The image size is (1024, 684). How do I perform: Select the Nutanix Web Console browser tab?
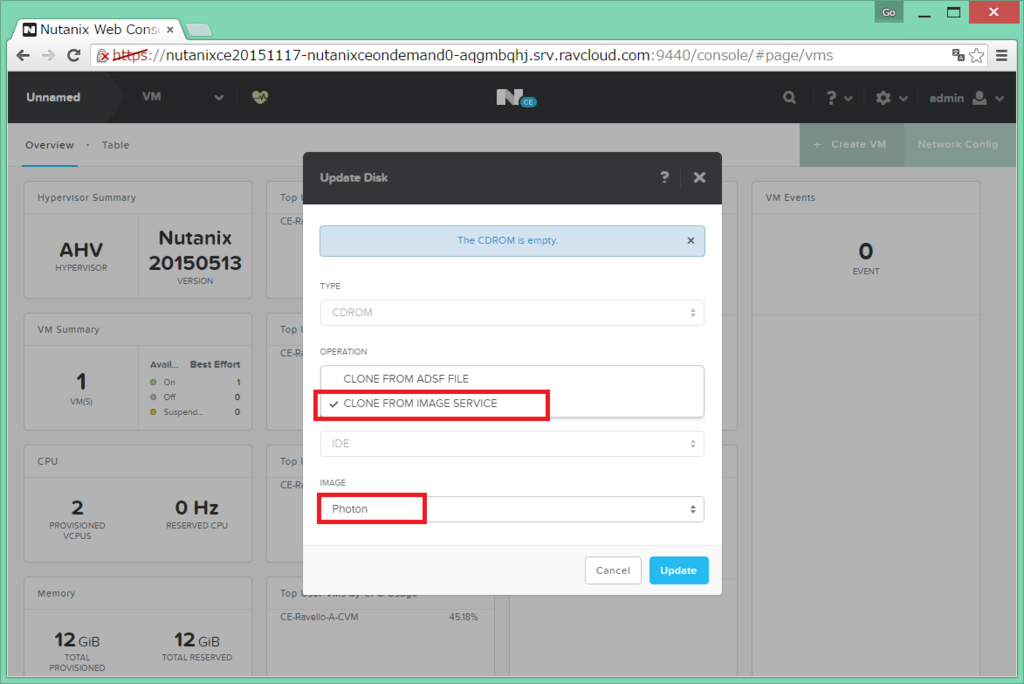click(98, 29)
